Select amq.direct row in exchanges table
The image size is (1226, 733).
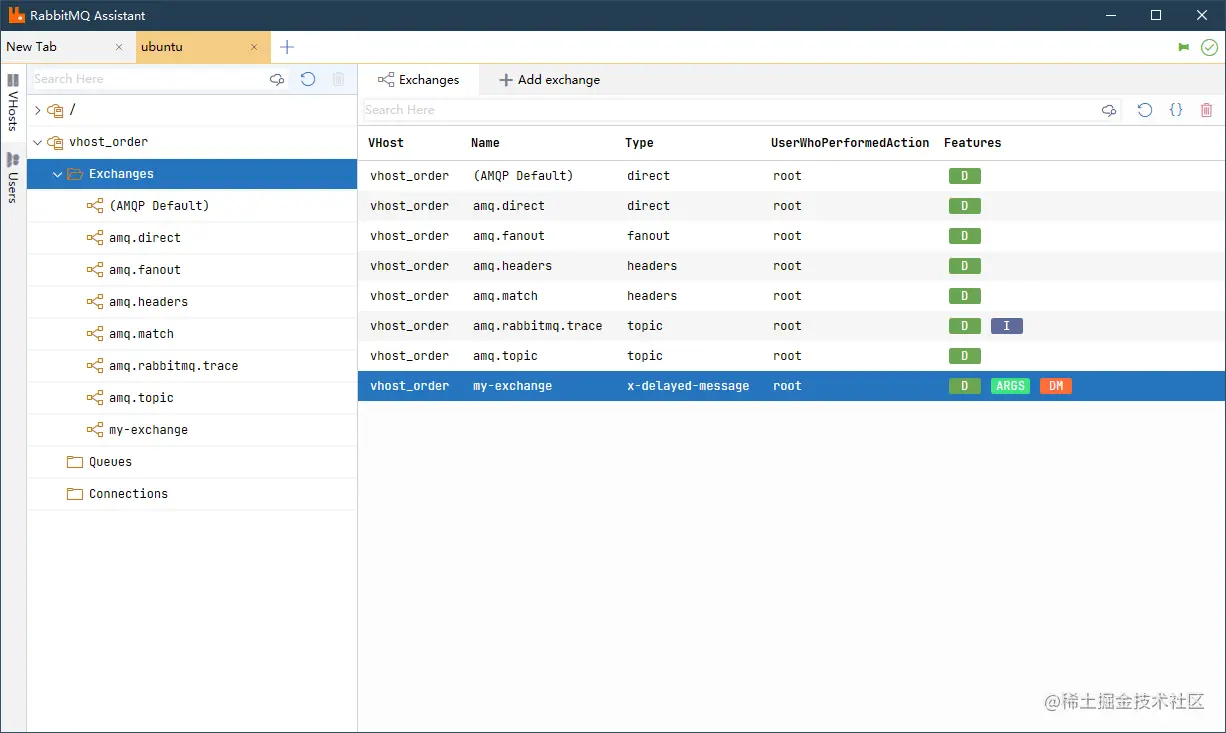(x=792, y=206)
